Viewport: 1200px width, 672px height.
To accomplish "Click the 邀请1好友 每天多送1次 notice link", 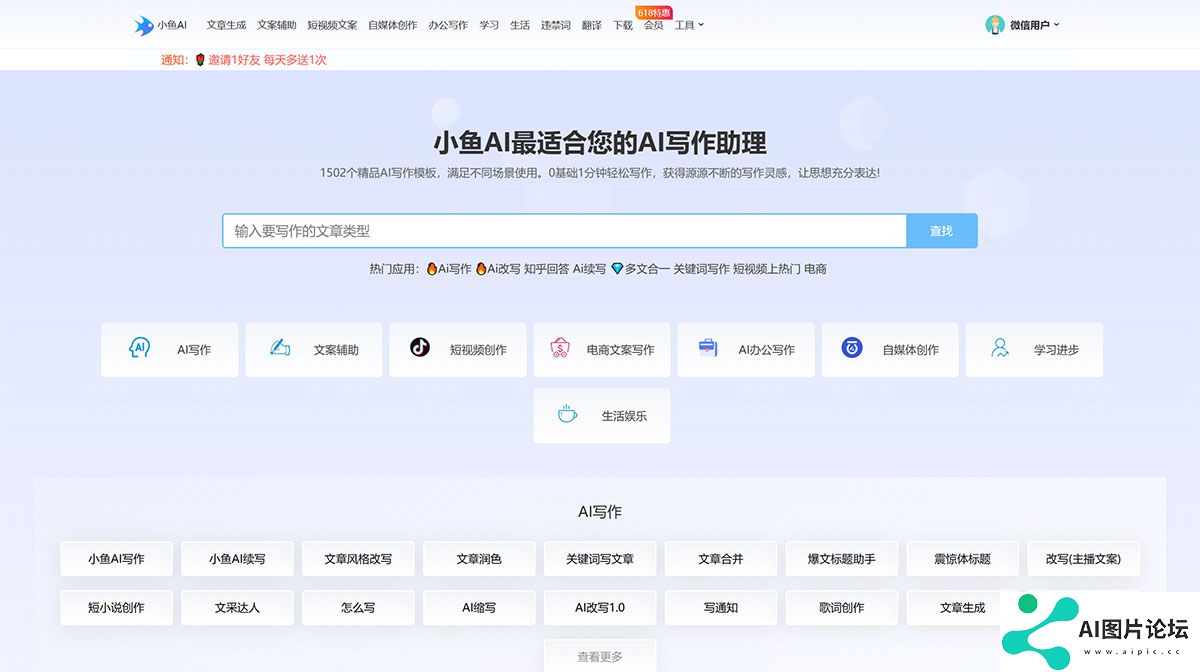I will click(x=267, y=60).
